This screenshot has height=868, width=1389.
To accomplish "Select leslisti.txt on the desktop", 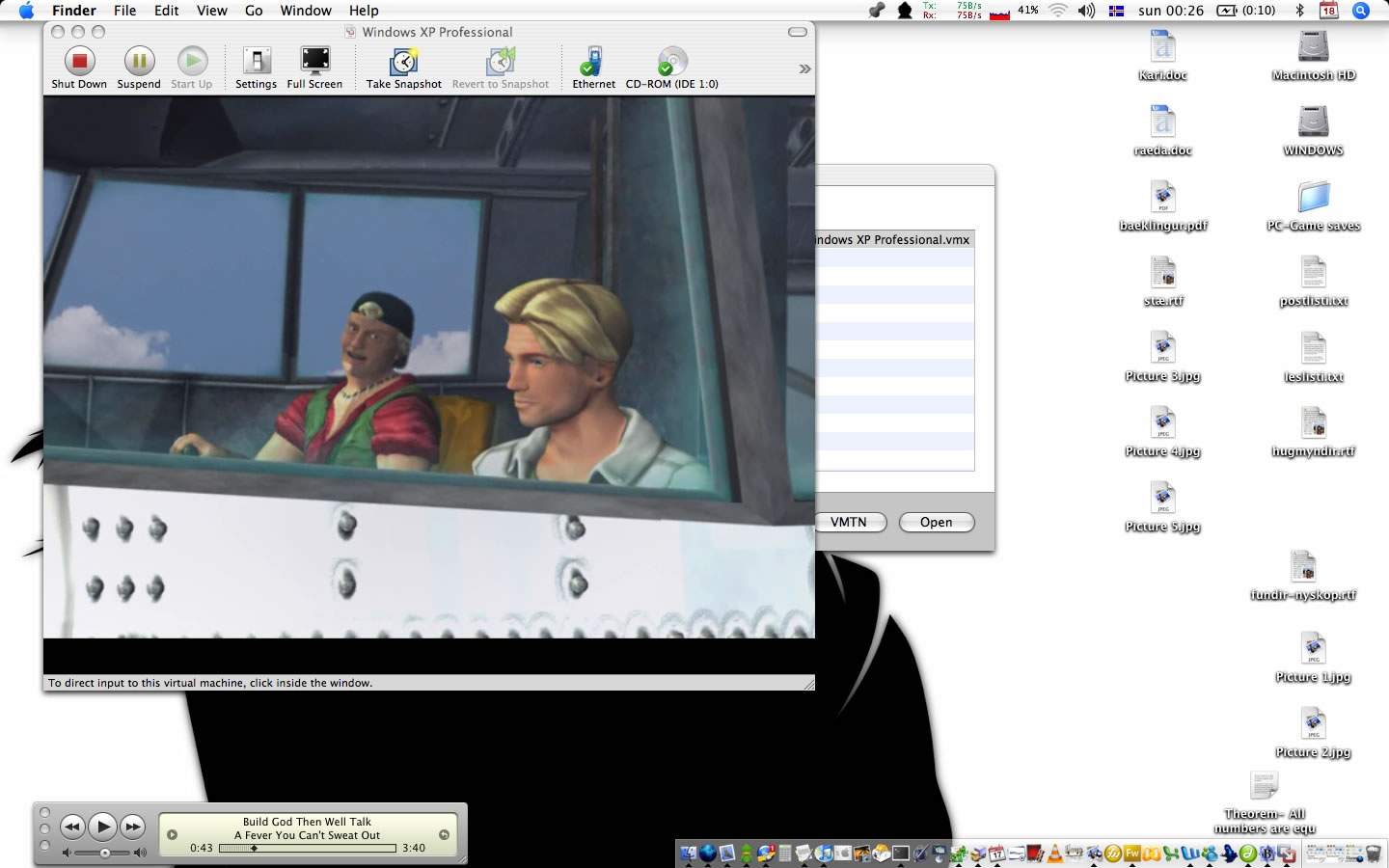I will coord(1314,357).
